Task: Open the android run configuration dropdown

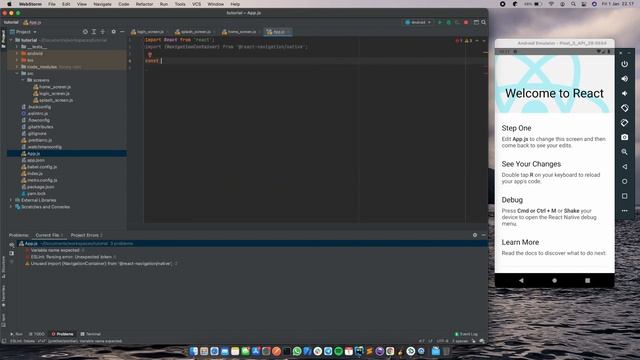Action: coord(418,22)
